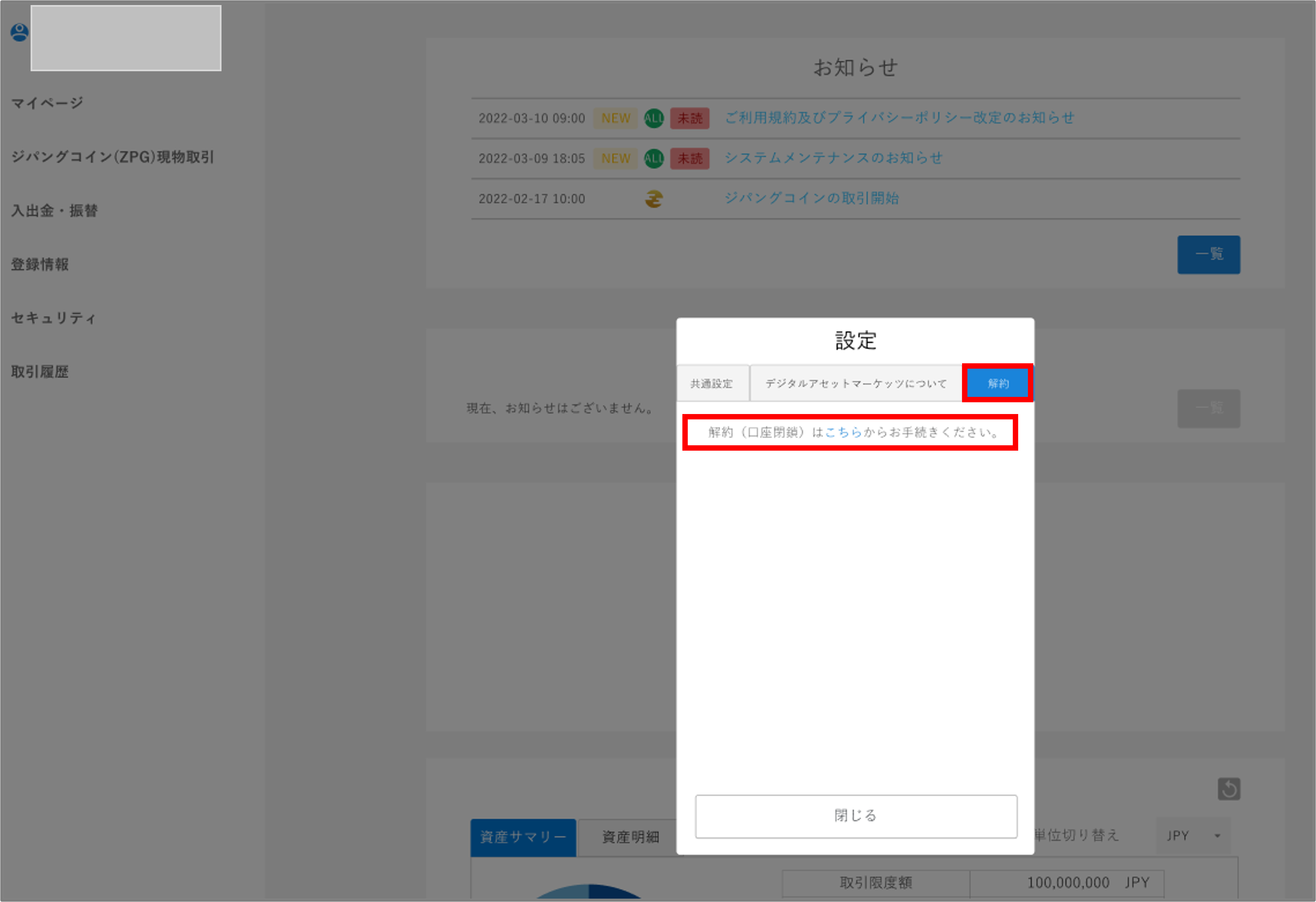Viewport: 1316px width, 902px height.
Task: Click the 2022-03-09 18:05 date text
Action: [x=531, y=159]
